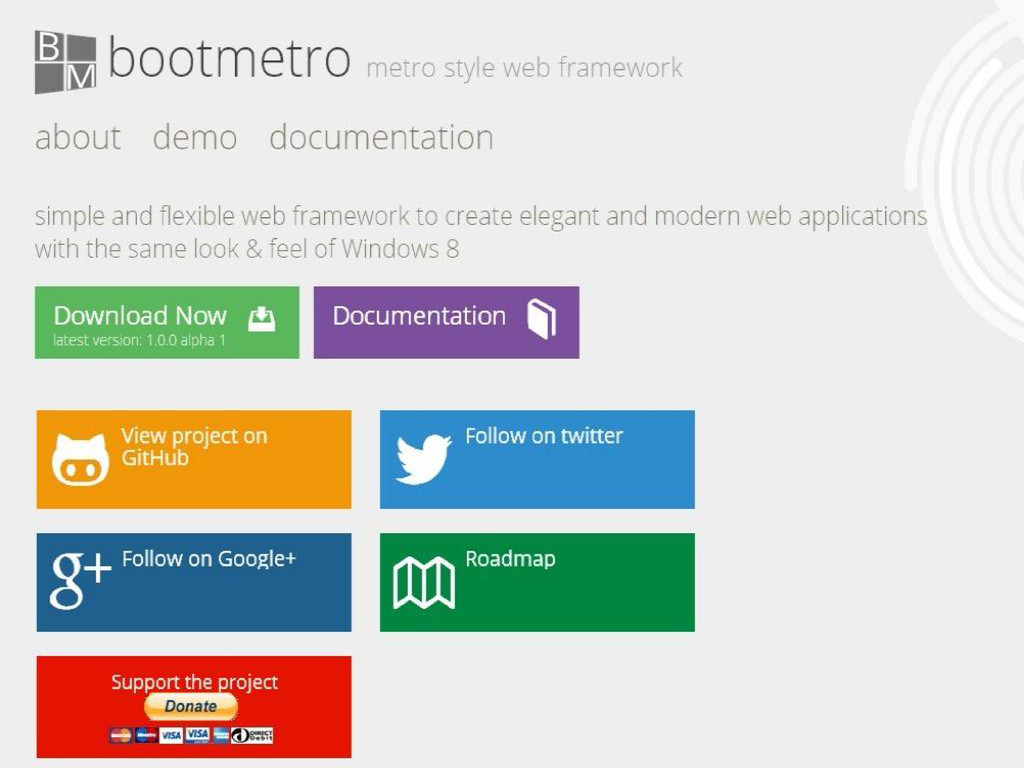1024x768 pixels.
Task: Open View project on GitHub tile
Action: (x=194, y=460)
